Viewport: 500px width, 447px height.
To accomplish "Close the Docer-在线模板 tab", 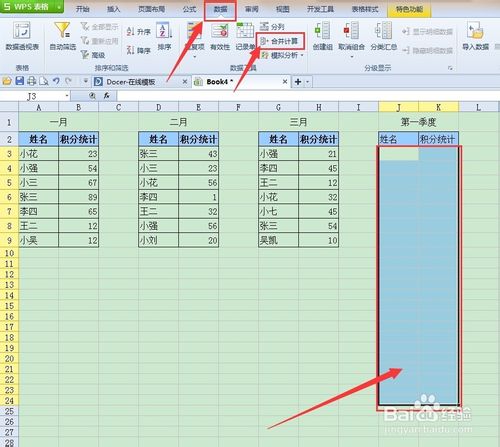I will point(185,82).
